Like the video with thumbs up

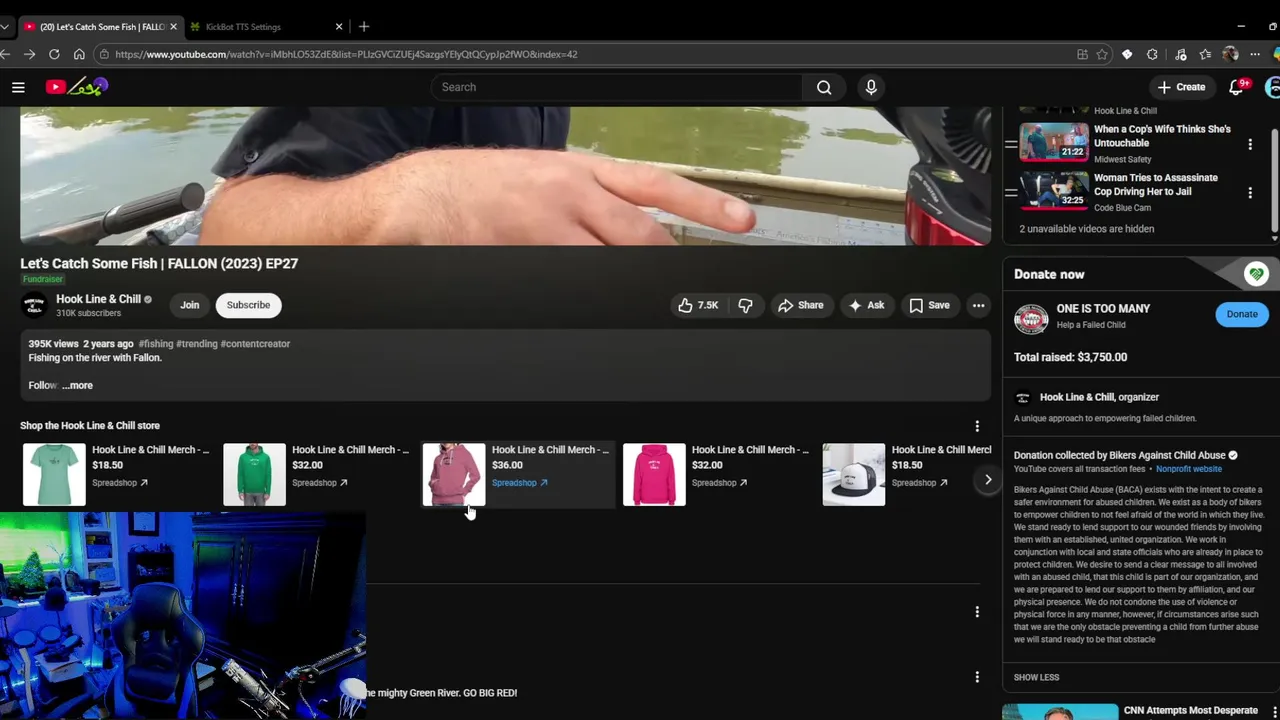(x=698, y=305)
